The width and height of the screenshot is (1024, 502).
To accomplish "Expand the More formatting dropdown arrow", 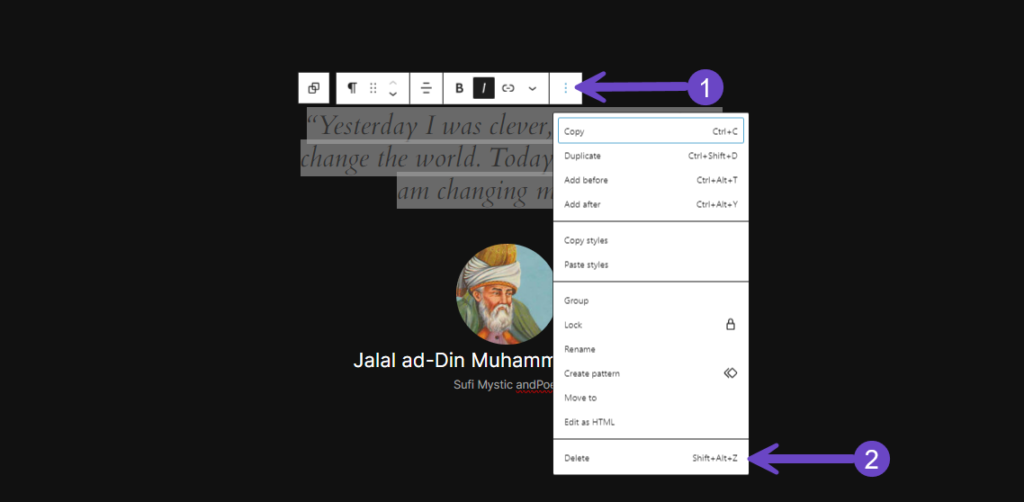I will pyautogui.click(x=532, y=88).
